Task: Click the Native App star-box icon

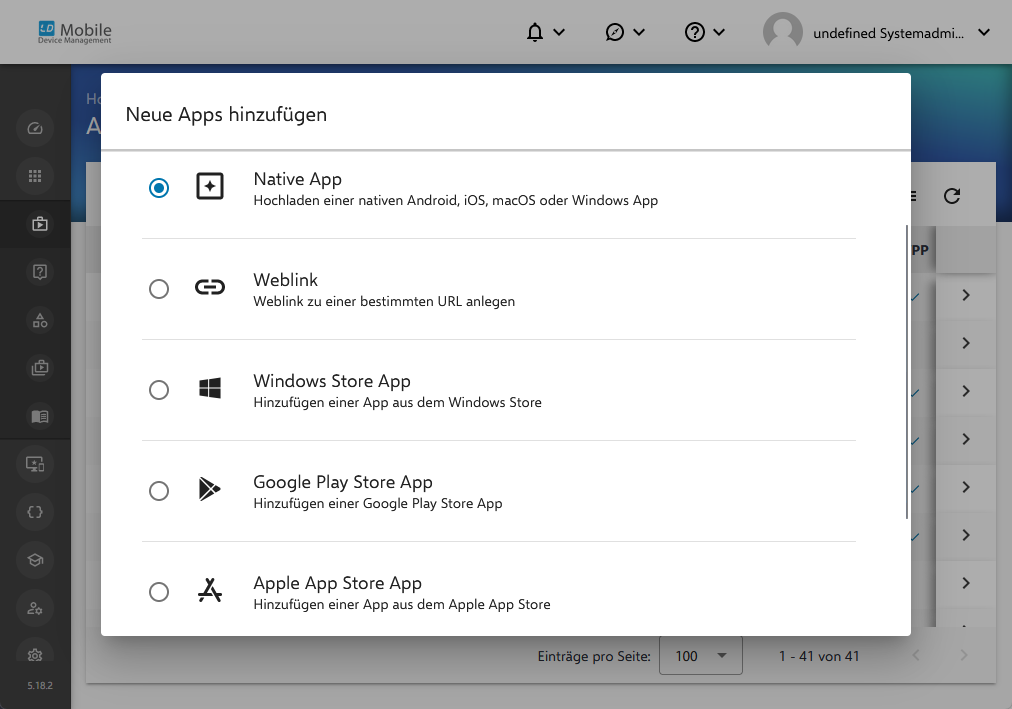Action: [210, 186]
